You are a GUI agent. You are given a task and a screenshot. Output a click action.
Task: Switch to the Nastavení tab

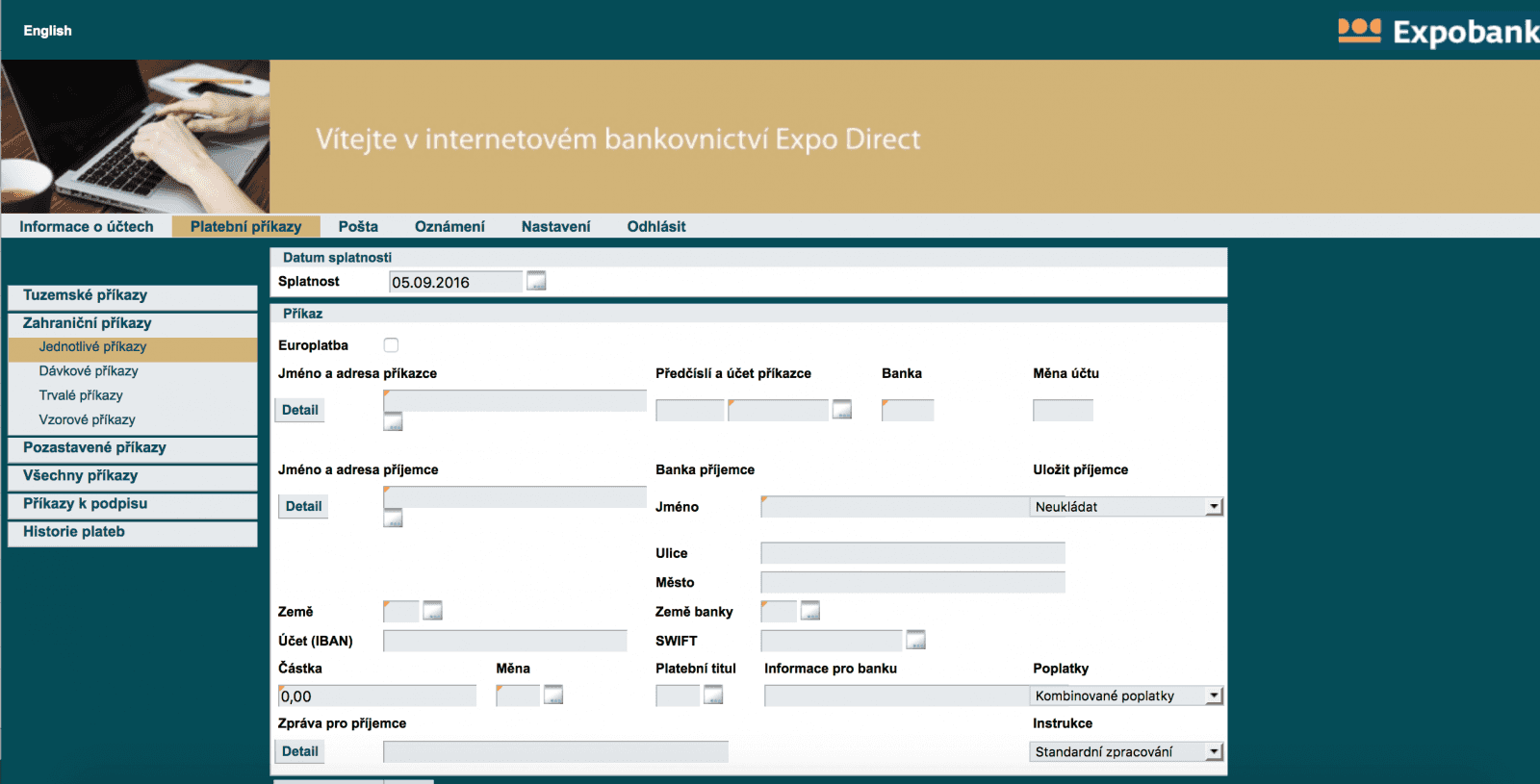[556, 226]
